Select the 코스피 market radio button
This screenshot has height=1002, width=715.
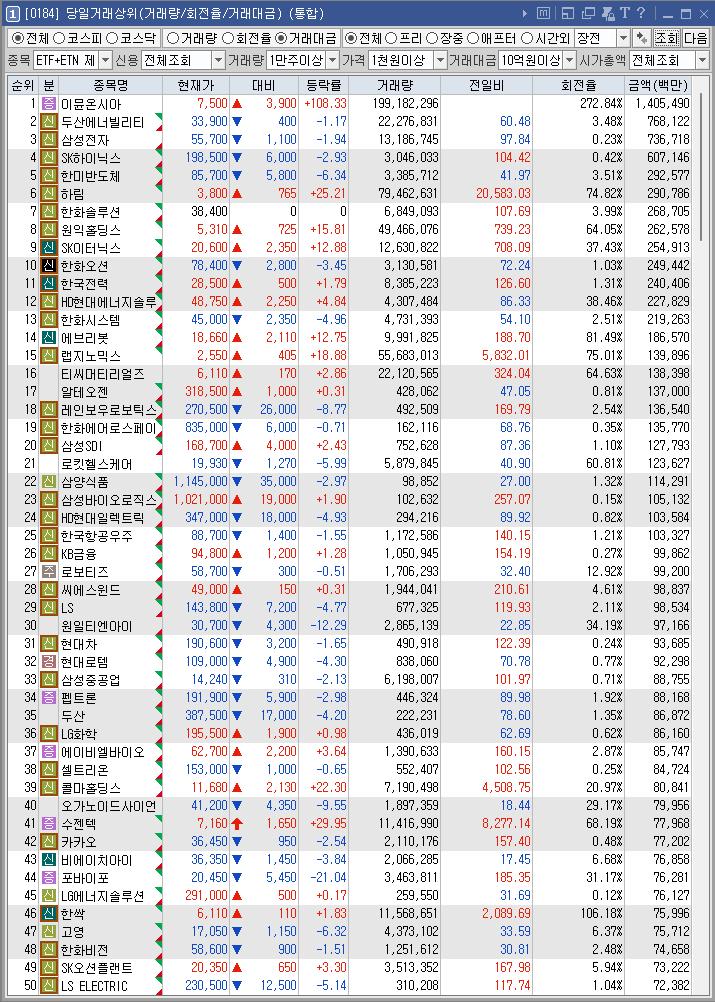(x=59, y=38)
